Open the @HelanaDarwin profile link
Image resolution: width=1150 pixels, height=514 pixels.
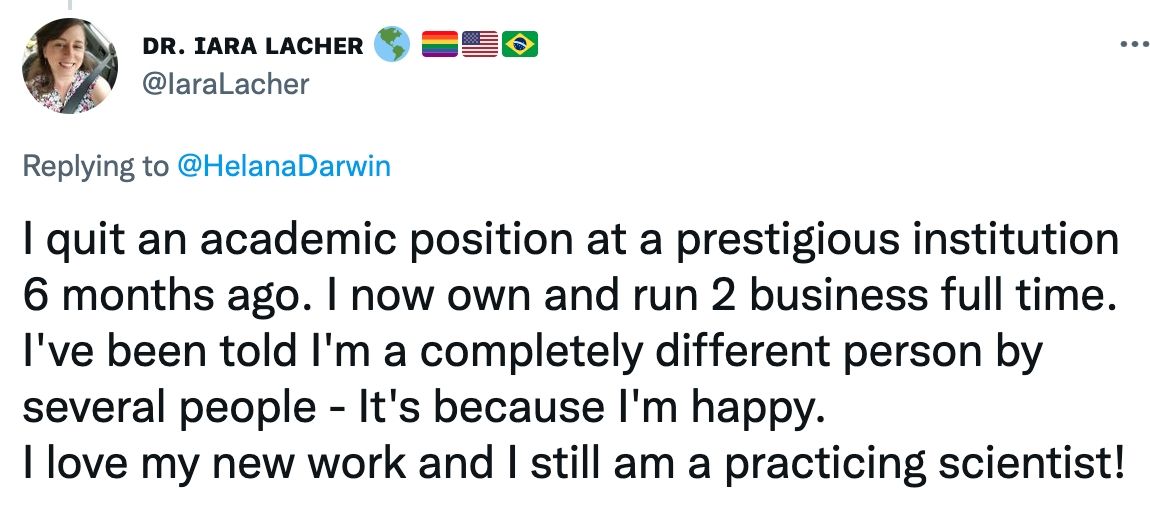click(x=283, y=166)
